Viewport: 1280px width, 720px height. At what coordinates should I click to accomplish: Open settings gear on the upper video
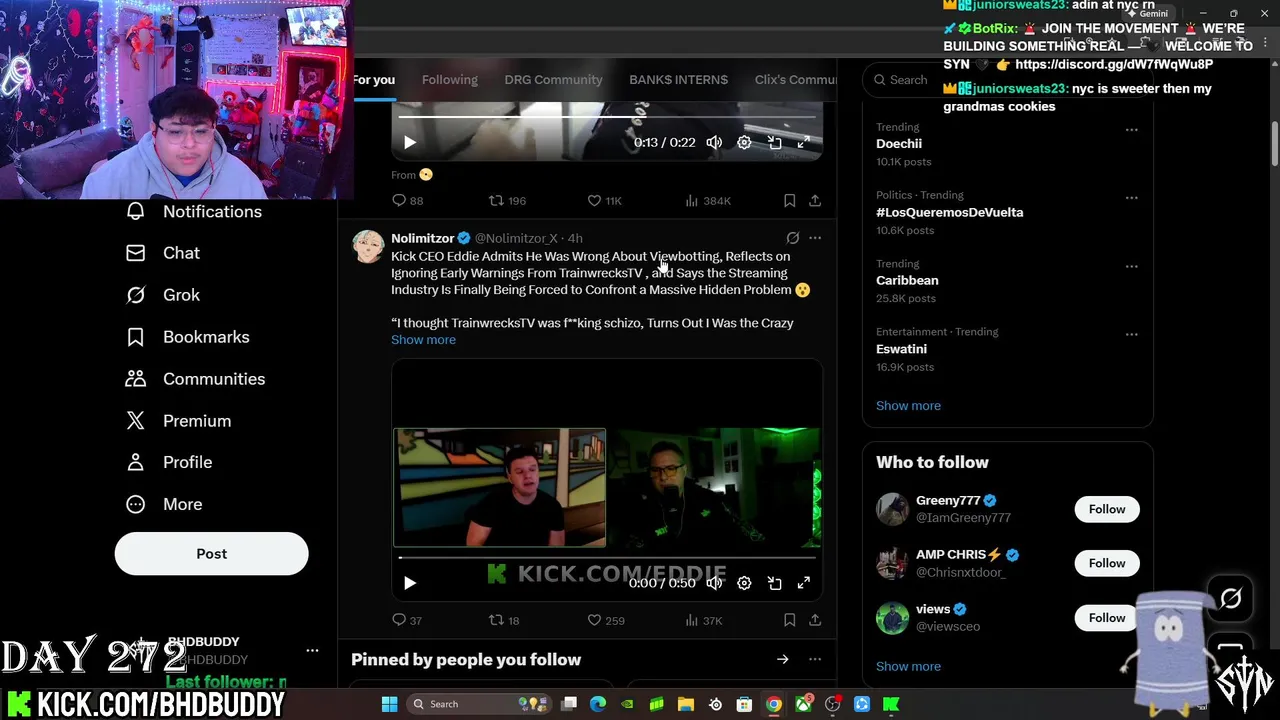coord(744,142)
